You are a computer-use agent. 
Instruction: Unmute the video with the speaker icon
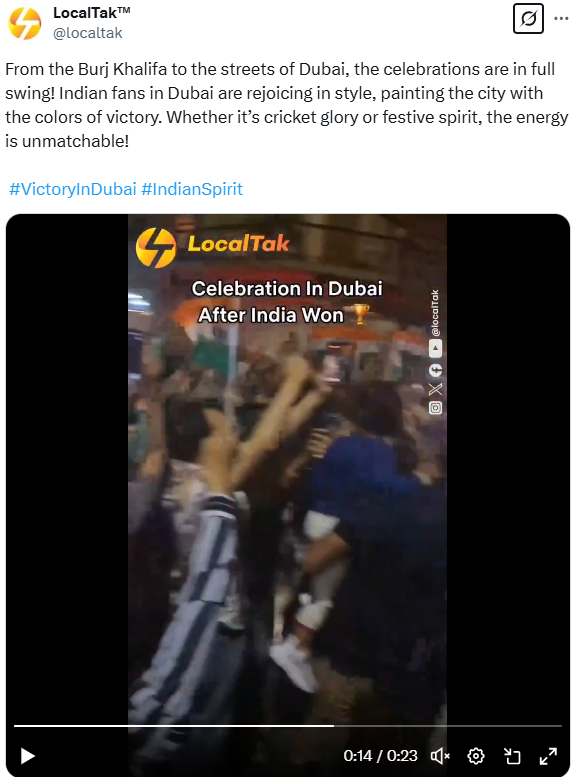click(x=440, y=756)
